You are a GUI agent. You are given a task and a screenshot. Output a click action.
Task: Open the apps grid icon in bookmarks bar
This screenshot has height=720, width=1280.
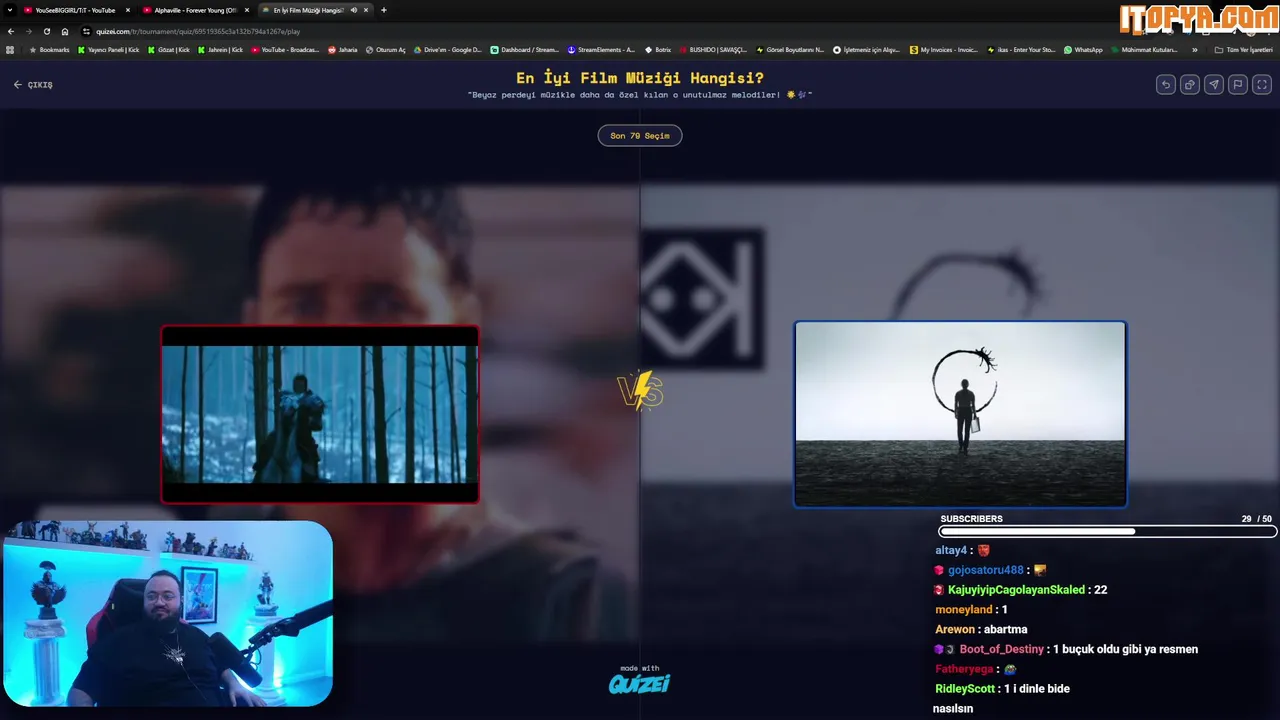coord(10,49)
